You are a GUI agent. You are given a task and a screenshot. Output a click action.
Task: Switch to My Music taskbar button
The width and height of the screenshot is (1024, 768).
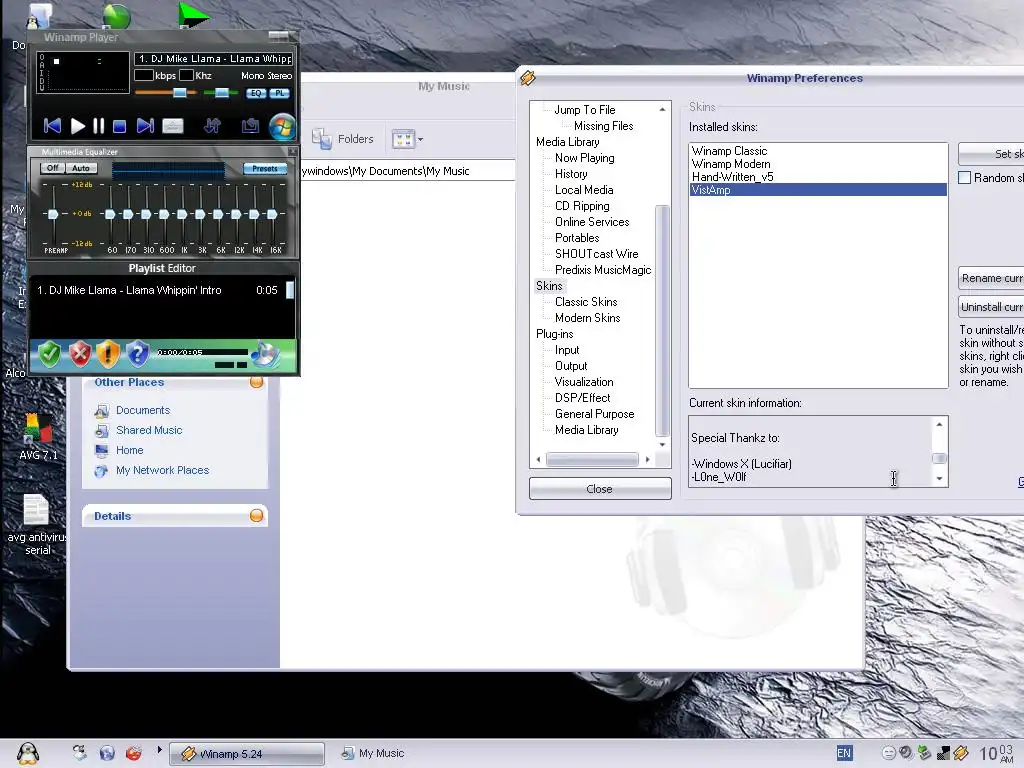click(x=373, y=754)
